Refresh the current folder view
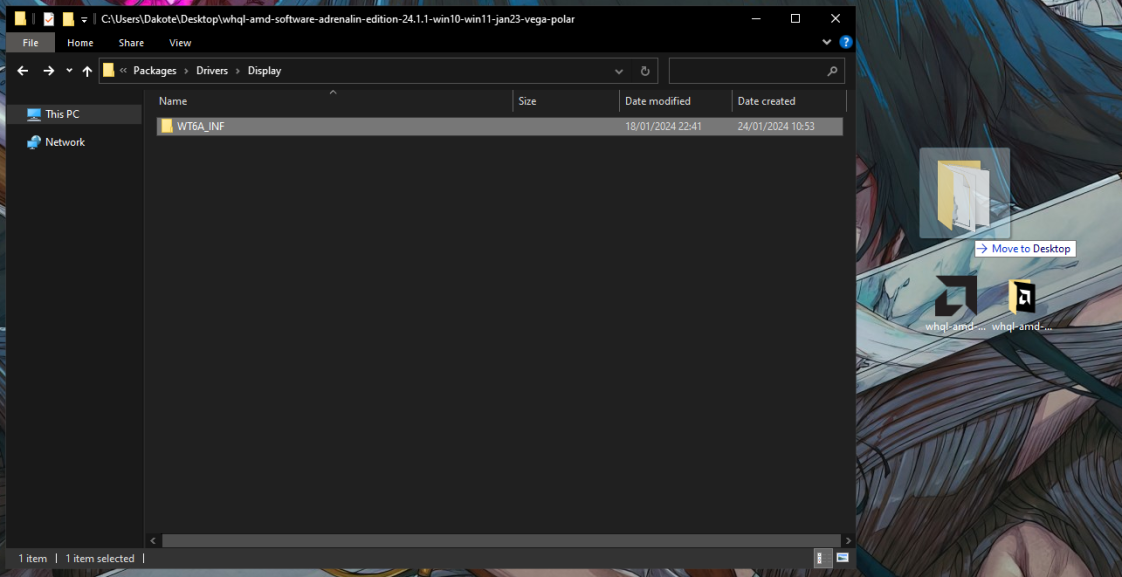Screen dimensions: 1122x577 [x=645, y=71]
